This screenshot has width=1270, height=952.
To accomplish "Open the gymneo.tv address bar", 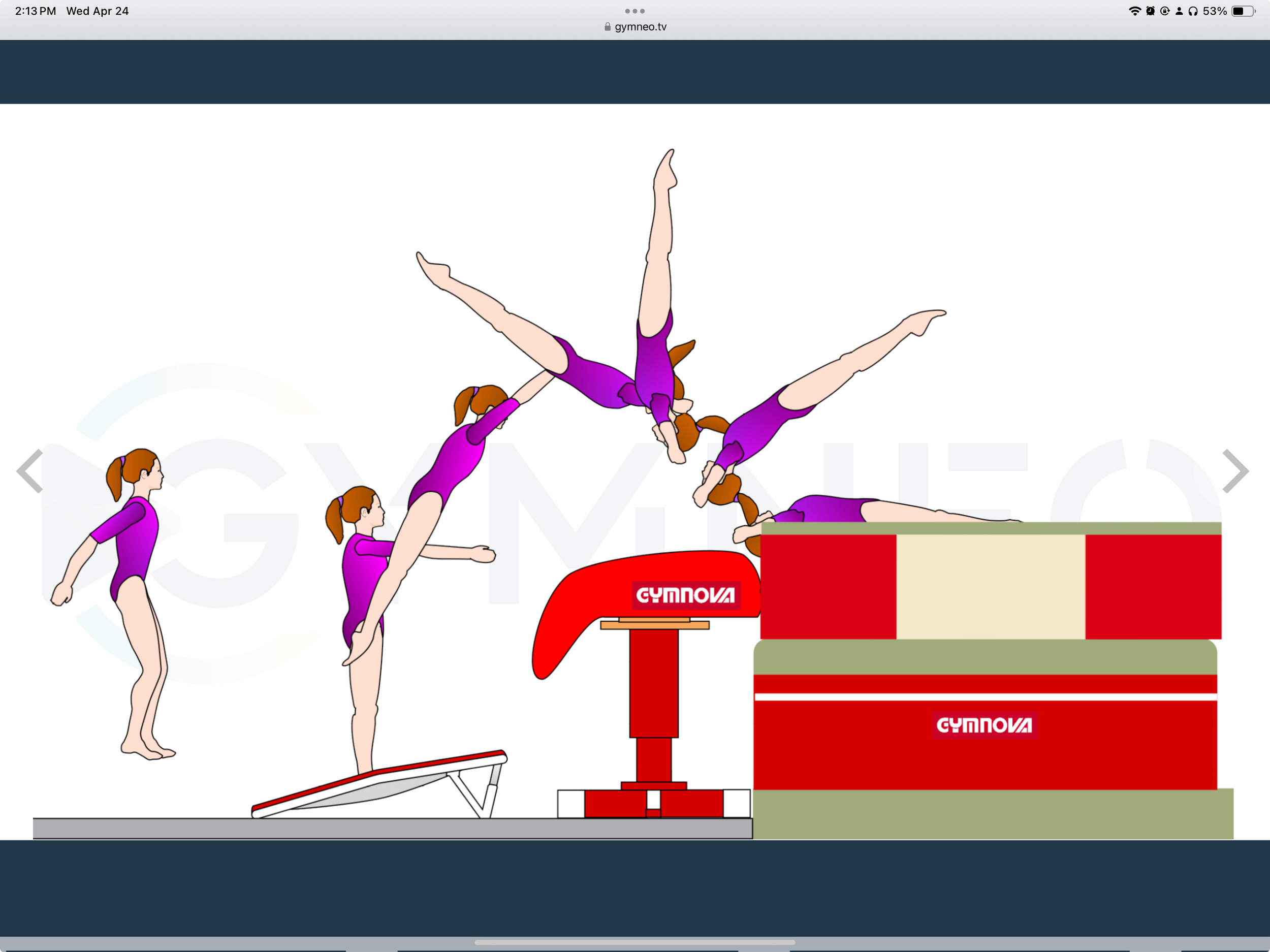I will pos(640,26).
